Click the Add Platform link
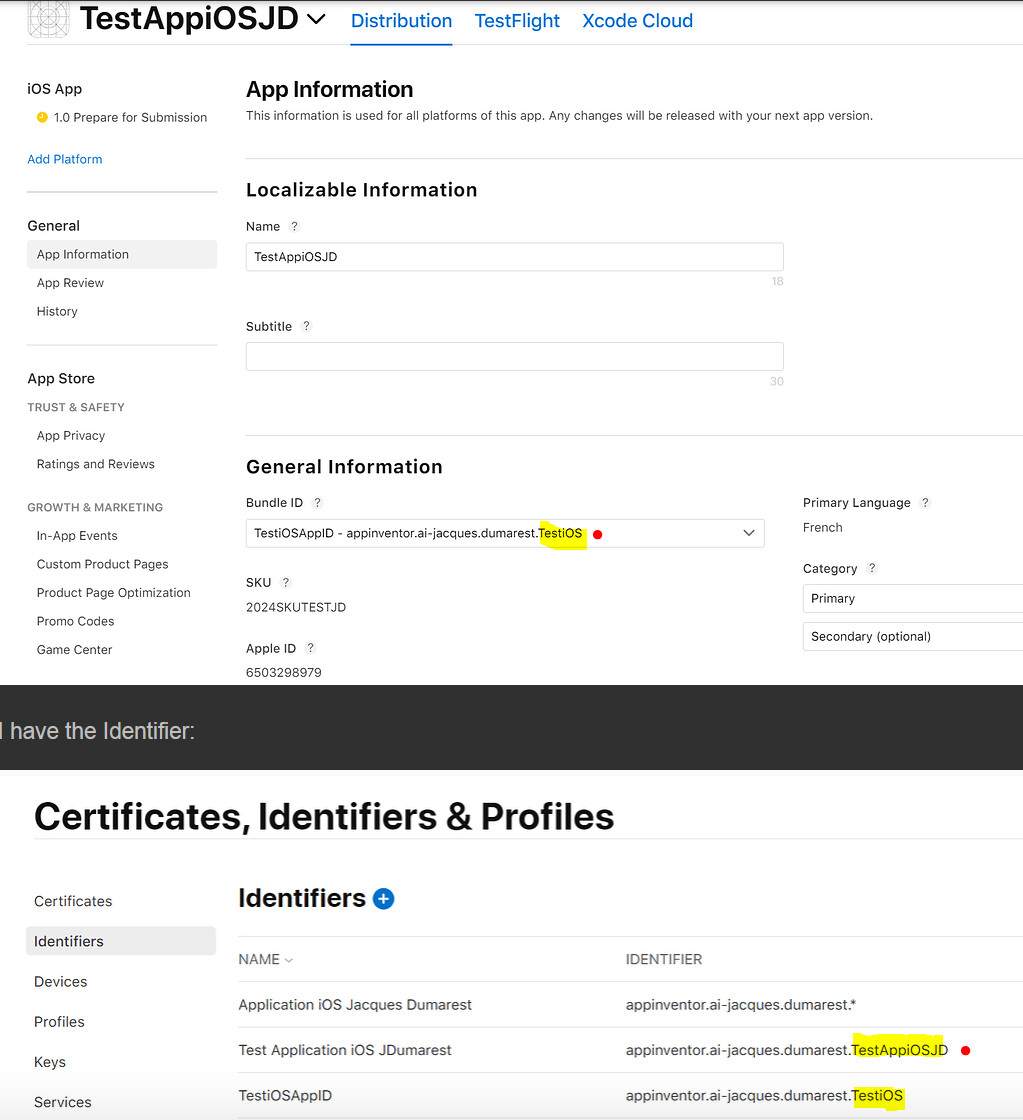Image resolution: width=1023 pixels, height=1120 pixels. 64,159
